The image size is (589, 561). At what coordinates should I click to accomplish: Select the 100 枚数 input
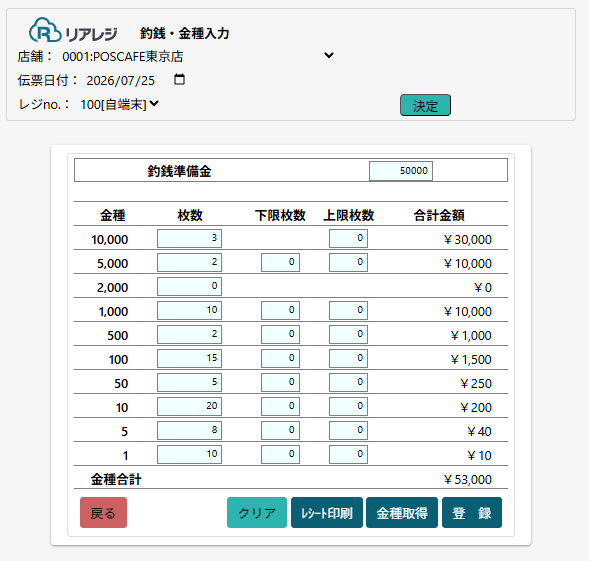[189, 359]
